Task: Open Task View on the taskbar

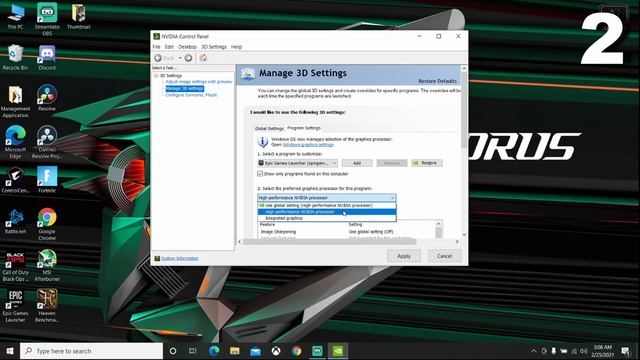Action: (193, 351)
